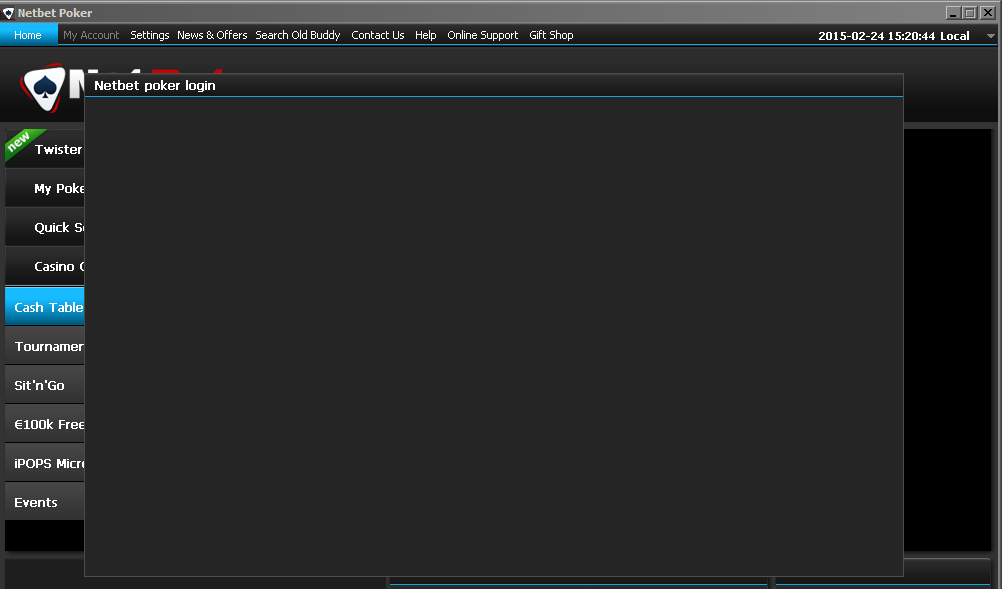Open the Sit'n'Go sidebar button
The height and width of the screenshot is (589, 1002).
(x=45, y=385)
